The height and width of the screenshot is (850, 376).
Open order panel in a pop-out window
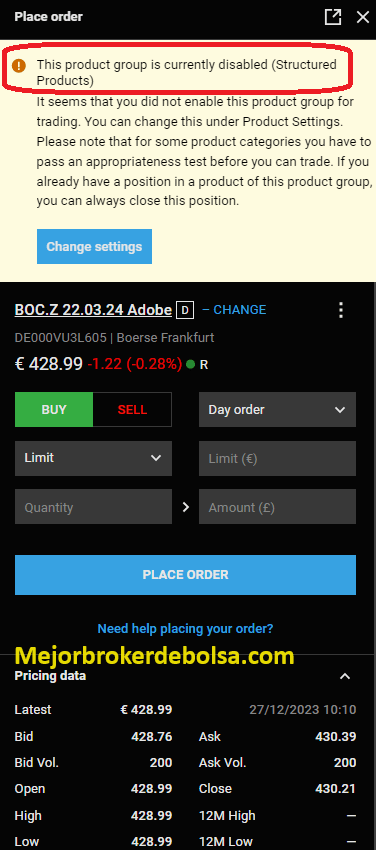click(333, 17)
